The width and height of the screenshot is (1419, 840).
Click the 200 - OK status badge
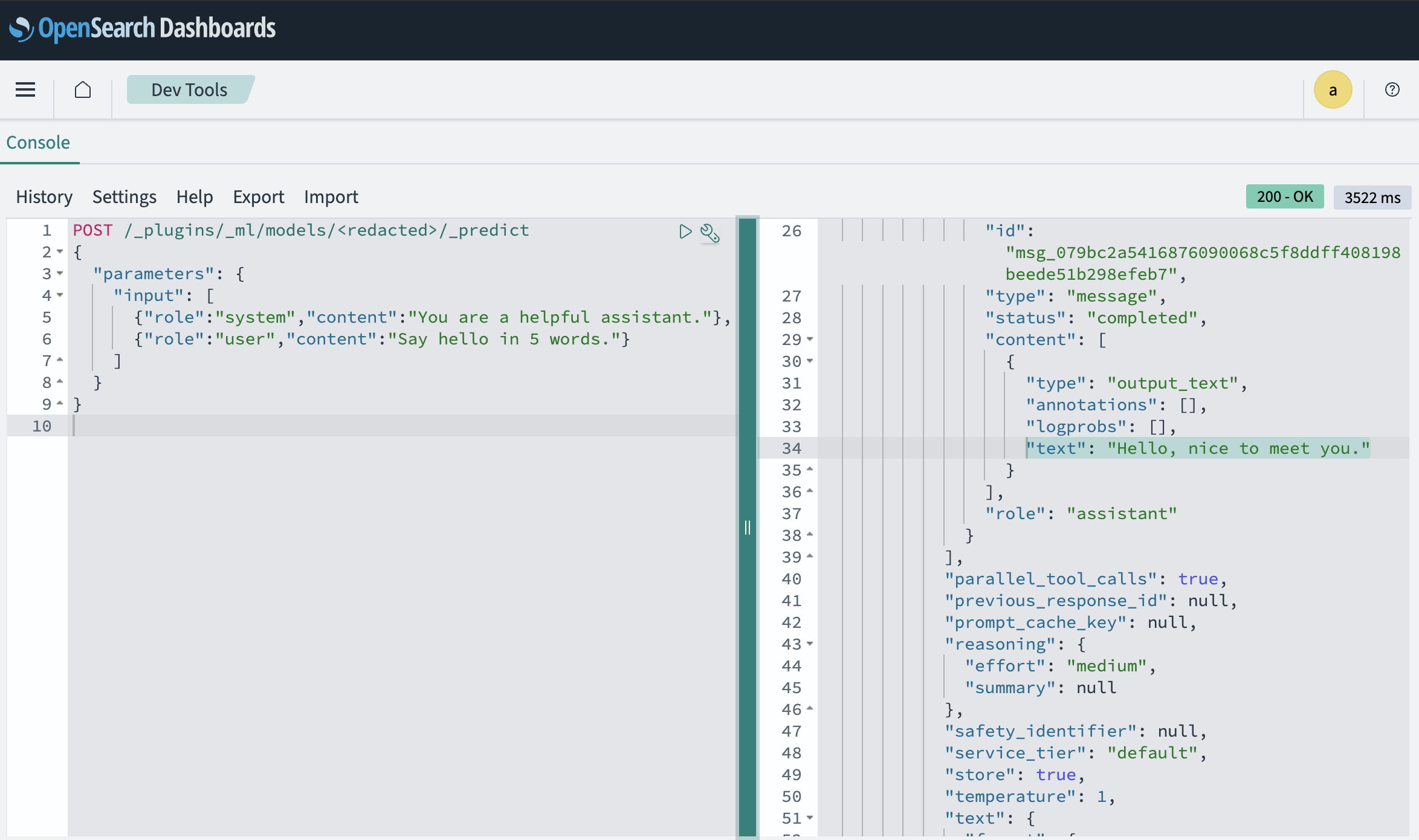(x=1284, y=197)
